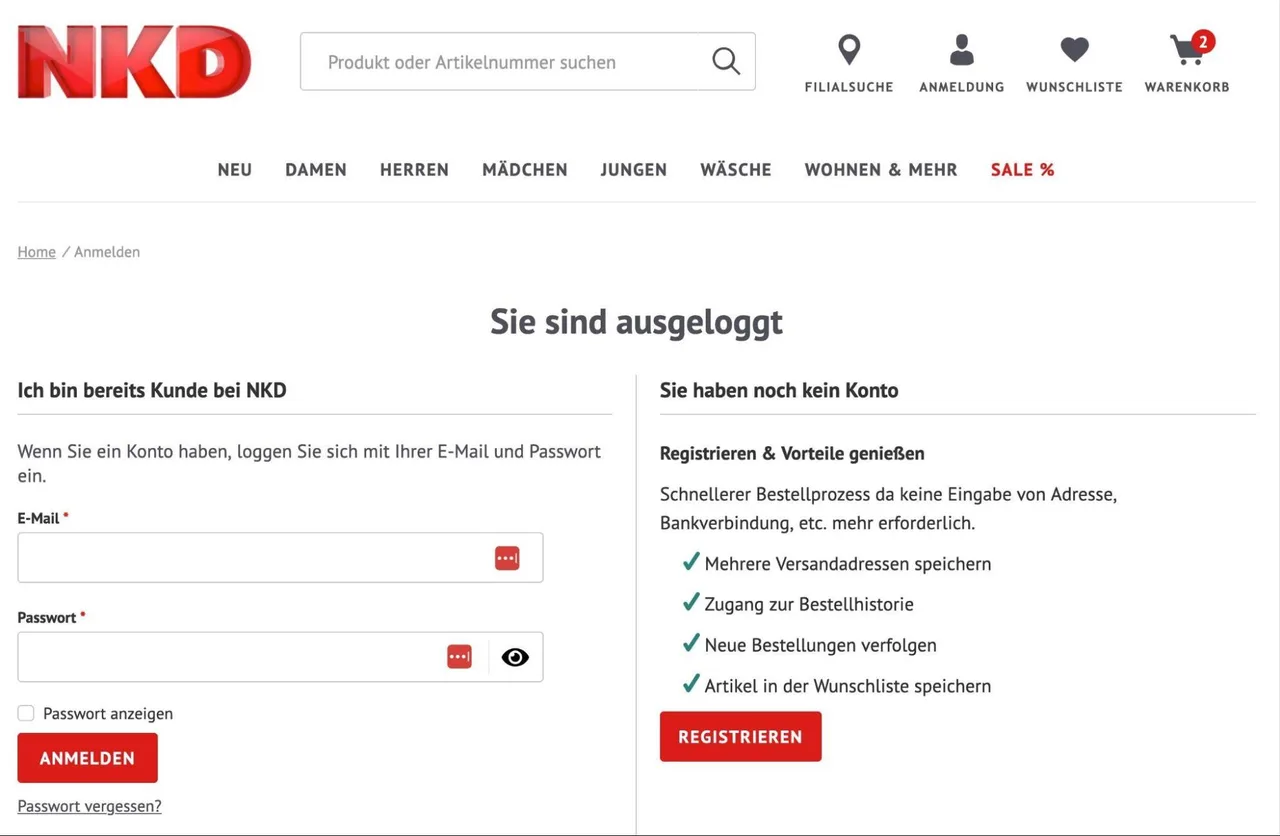Follow the Passwort vergessen? link
The image size is (1280, 836).
[89, 806]
